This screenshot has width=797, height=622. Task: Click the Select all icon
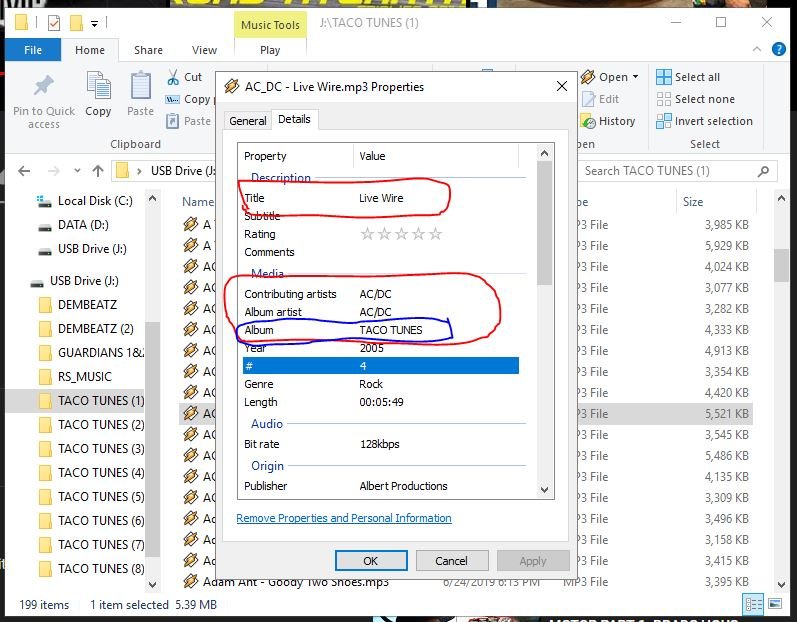pos(663,77)
